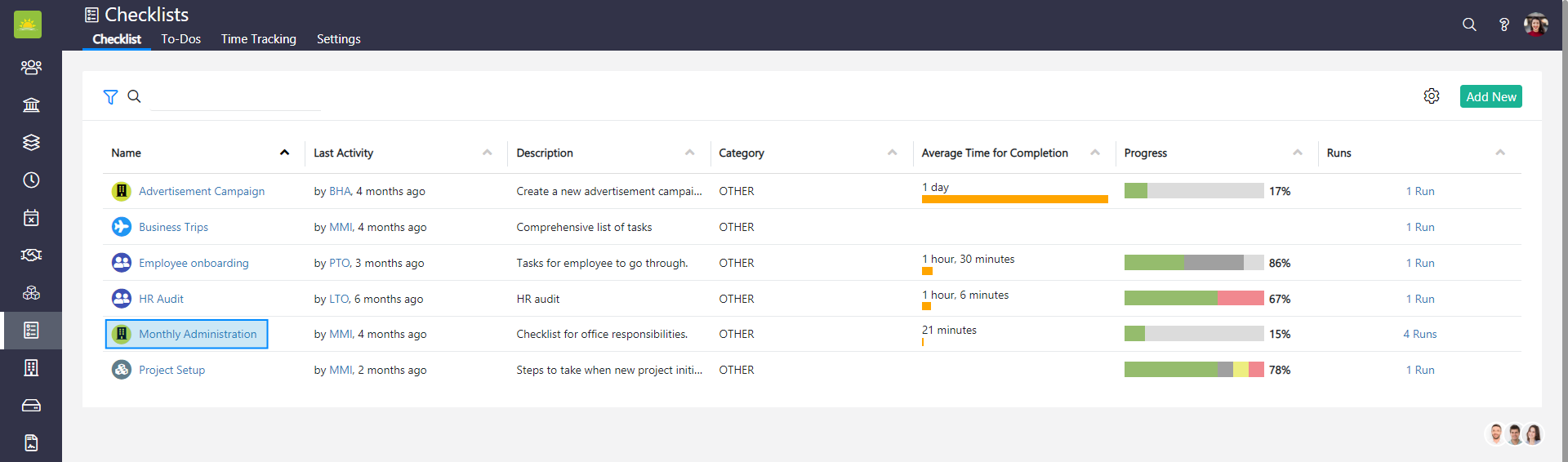Switch to the To-Dos tab
The width and height of the screenshot is (1568, 462).
pos(180,39)
